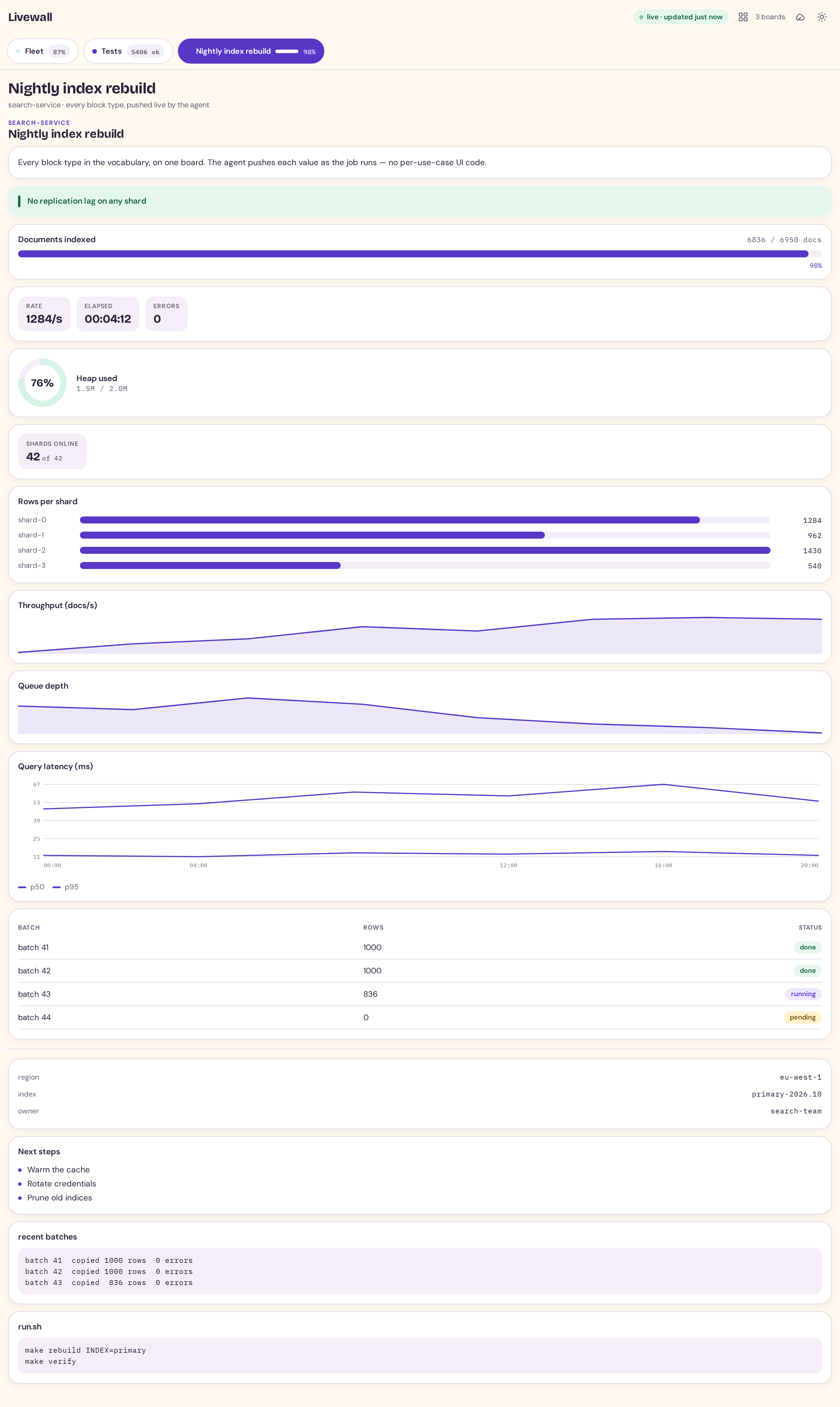Click the 76% heap used ring
This screenshot has width=840, height=1407.
click(43, 383)
